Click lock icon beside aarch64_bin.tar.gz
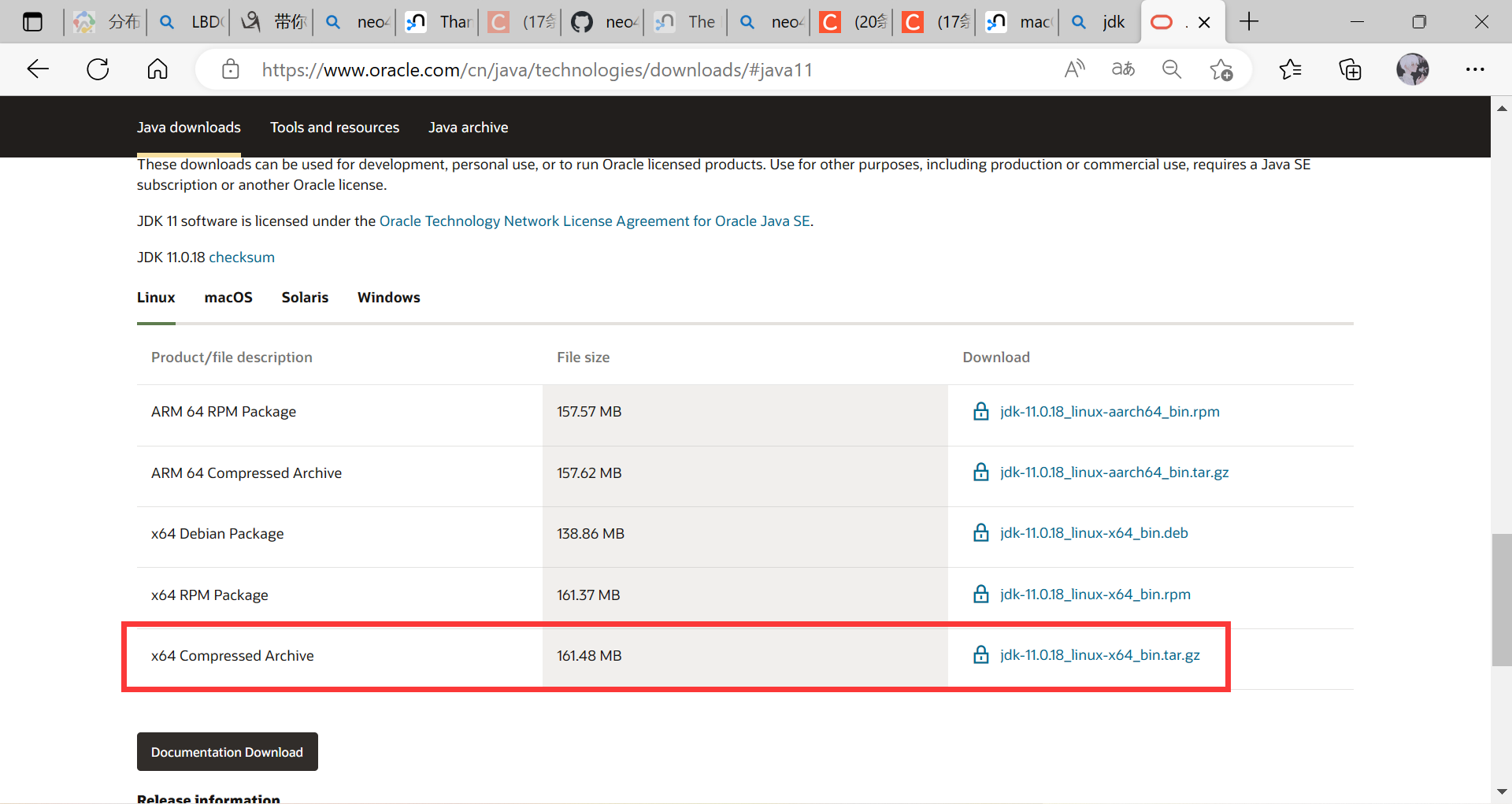Viewport: 1512px width, 804px height. pos(981,472)
